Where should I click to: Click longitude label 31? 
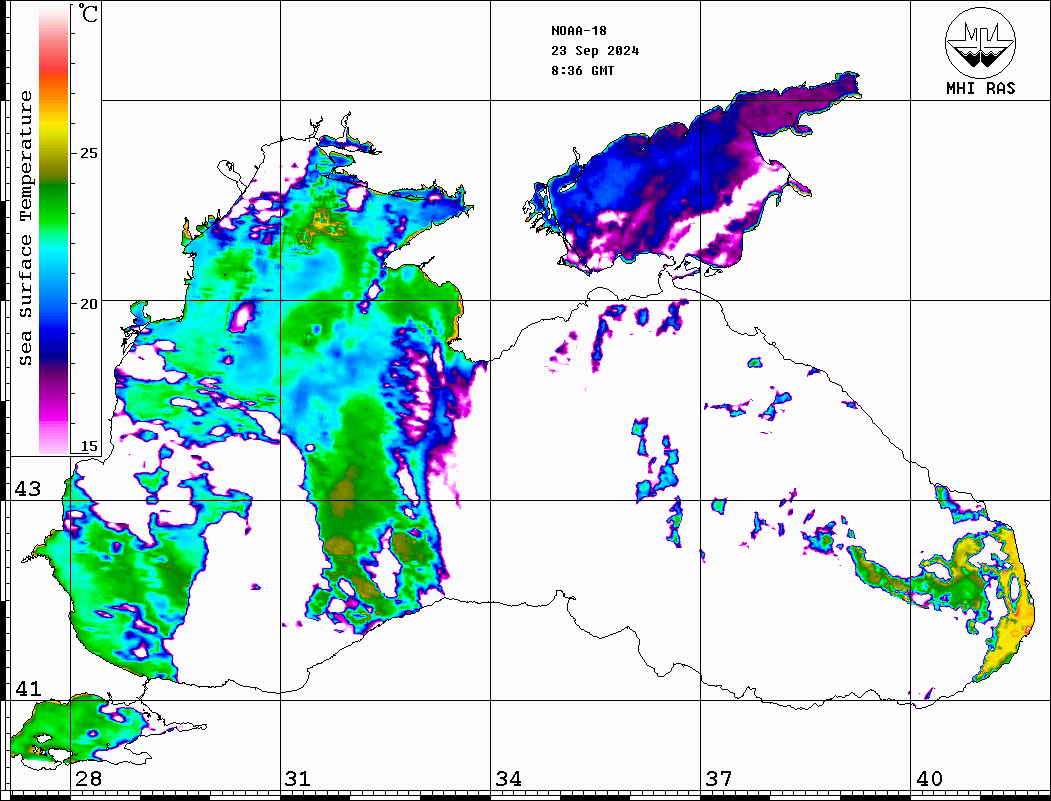(298, 778)
